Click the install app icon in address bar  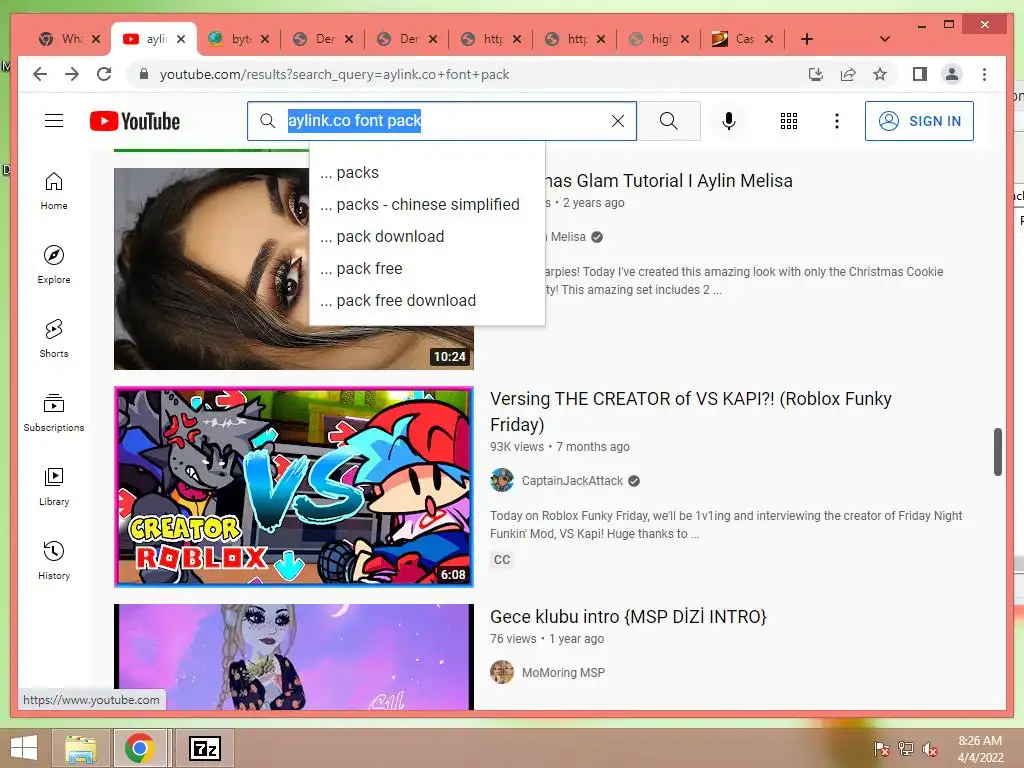pos(816,74)
